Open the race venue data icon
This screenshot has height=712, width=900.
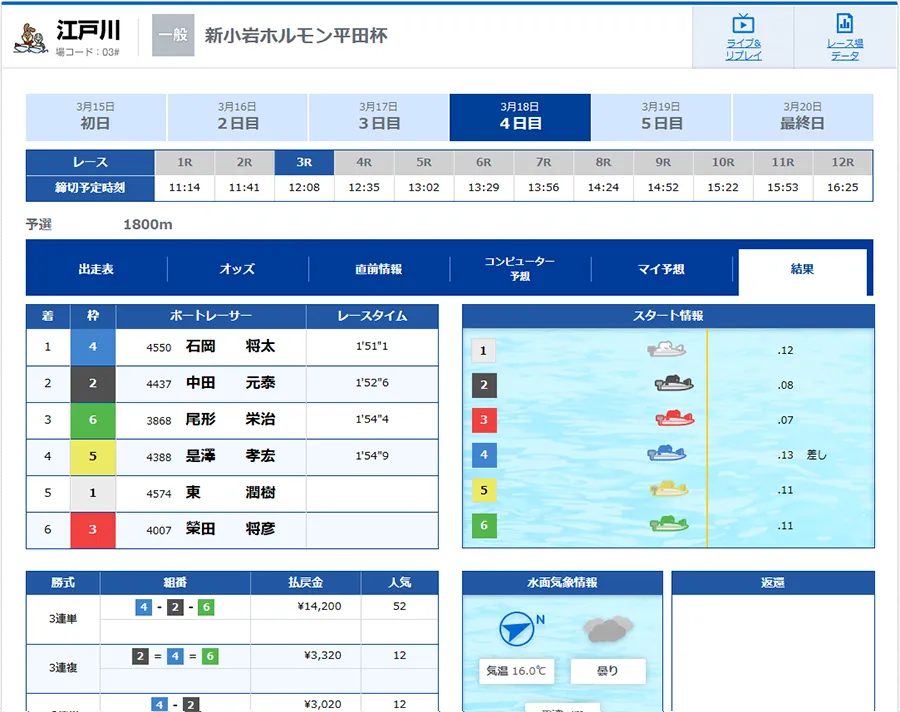[x=844, y=36]
